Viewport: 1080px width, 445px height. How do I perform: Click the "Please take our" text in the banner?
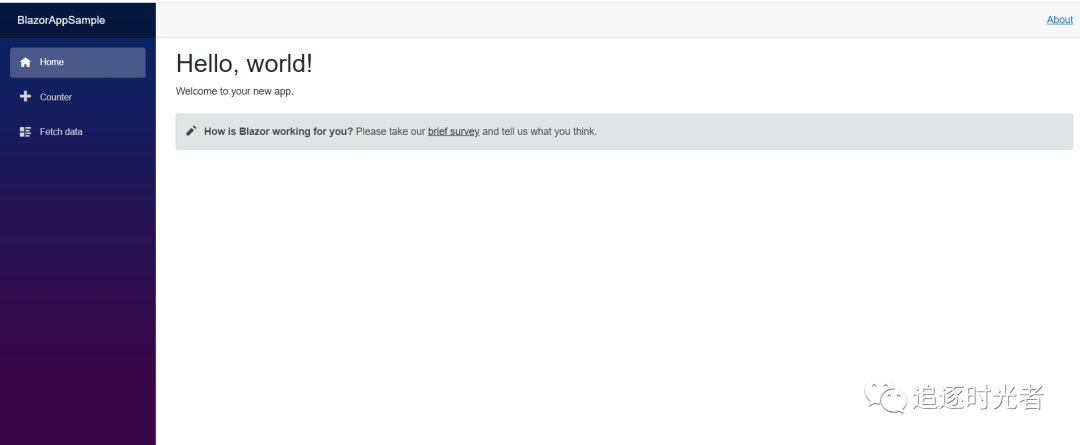pyautogui.click(x=390, y=131)
